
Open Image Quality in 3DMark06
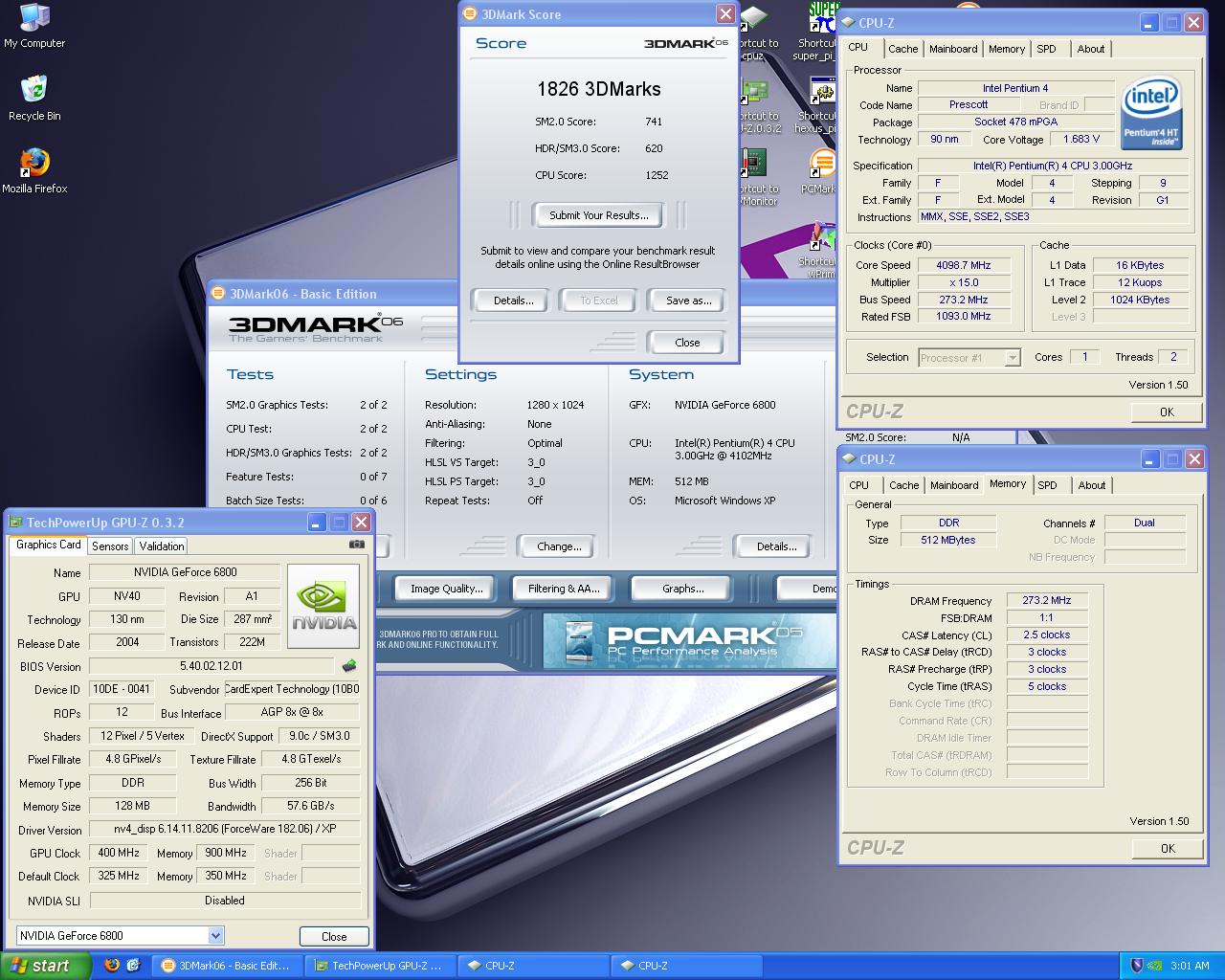coord(447,589)
